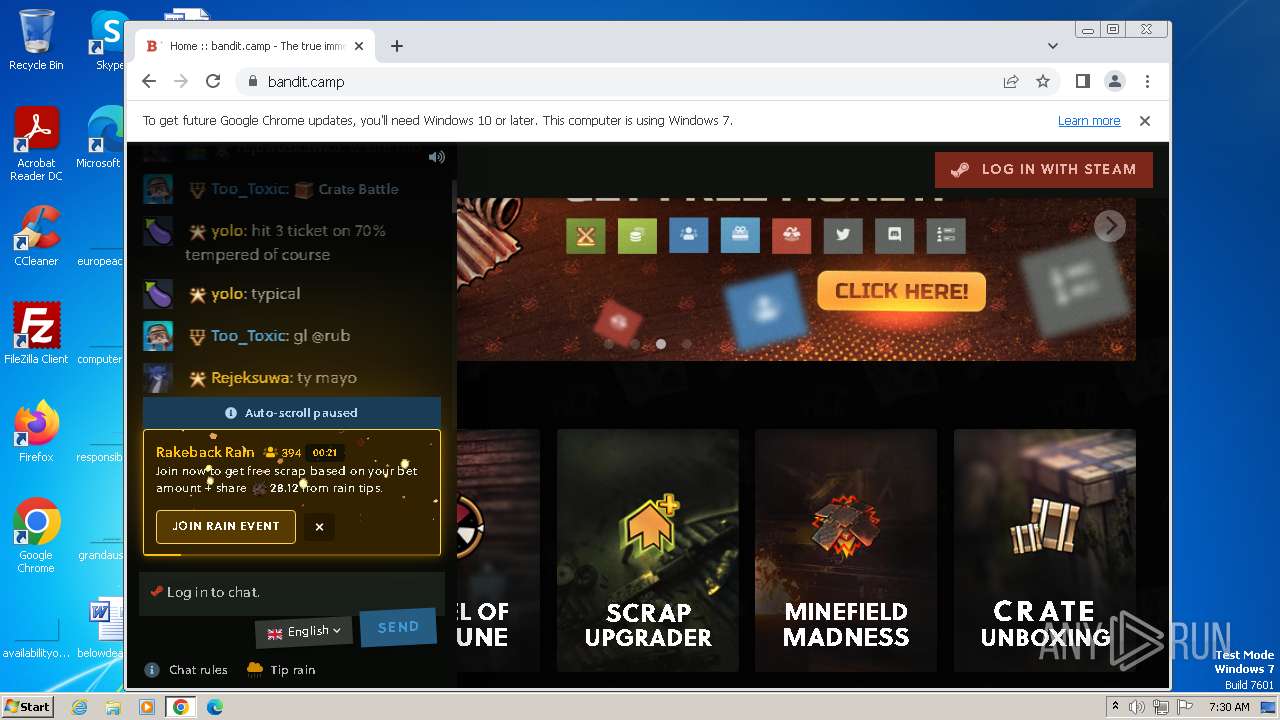This screenshot has height=720, width=1280.
Task: Open Scrap Upgrader game card
Action: tap(648, 550)
